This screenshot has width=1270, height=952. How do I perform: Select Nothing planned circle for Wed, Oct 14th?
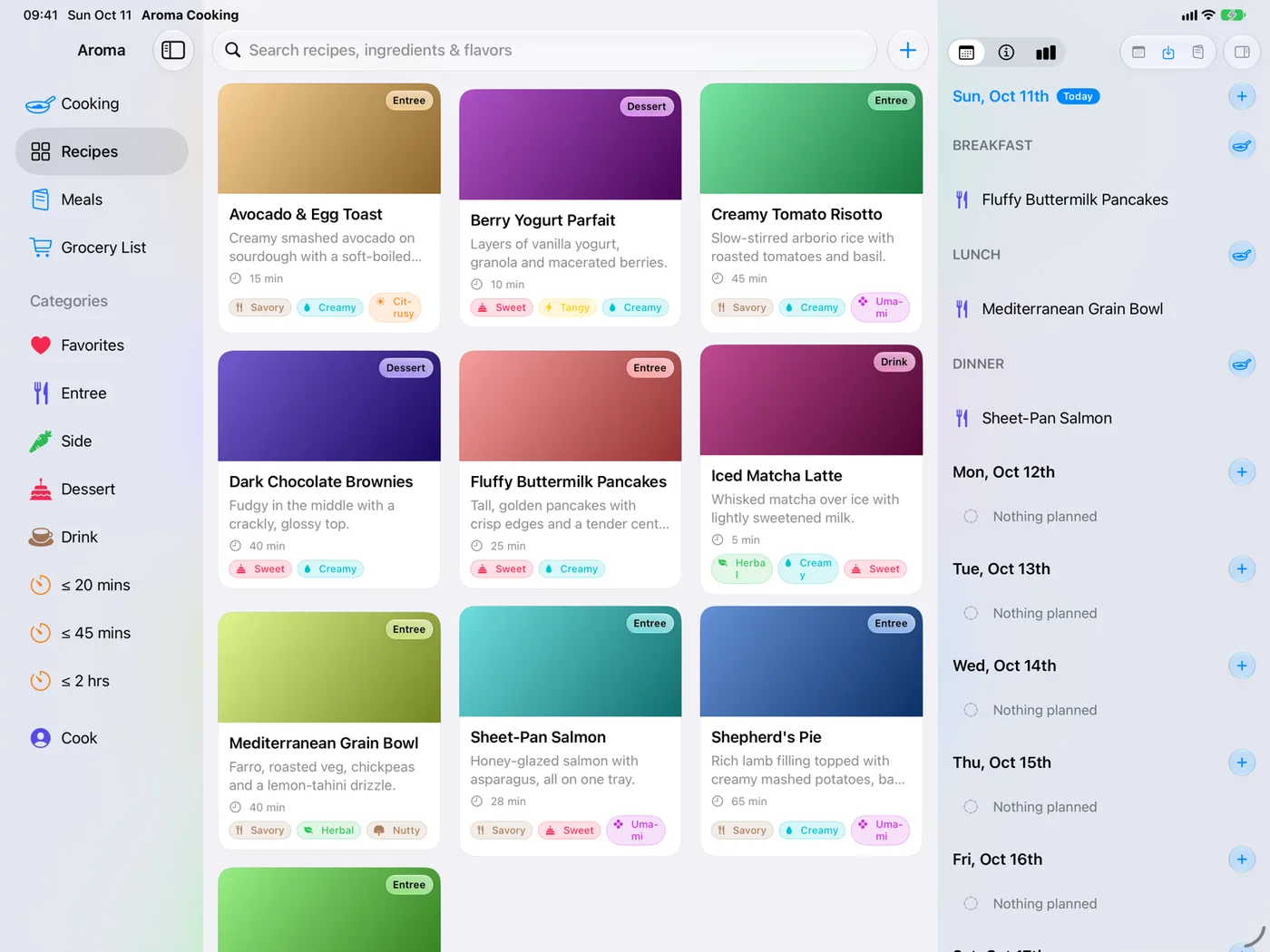pos(971,711)
